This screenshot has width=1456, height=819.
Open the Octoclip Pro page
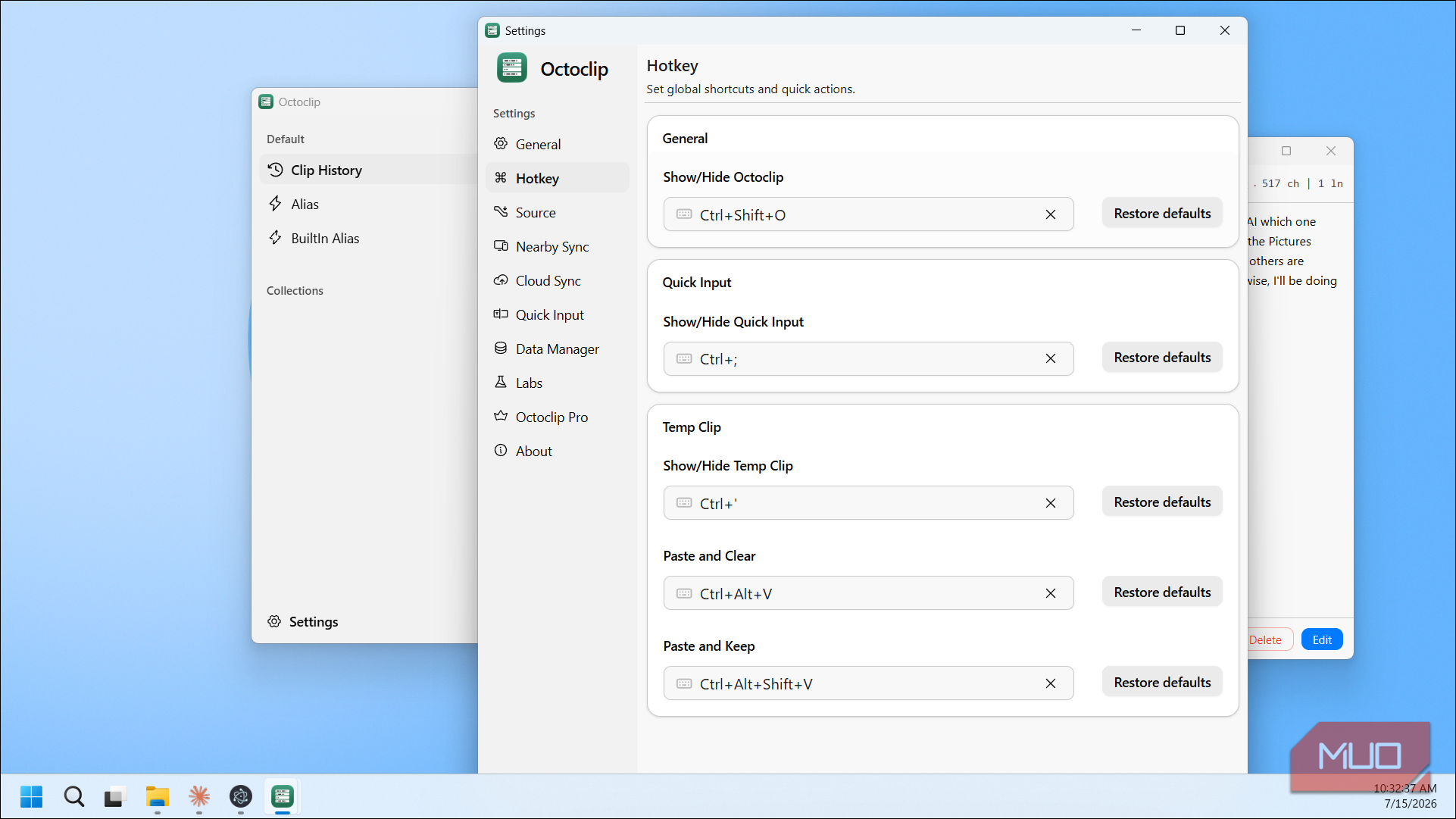pos(557,417)
